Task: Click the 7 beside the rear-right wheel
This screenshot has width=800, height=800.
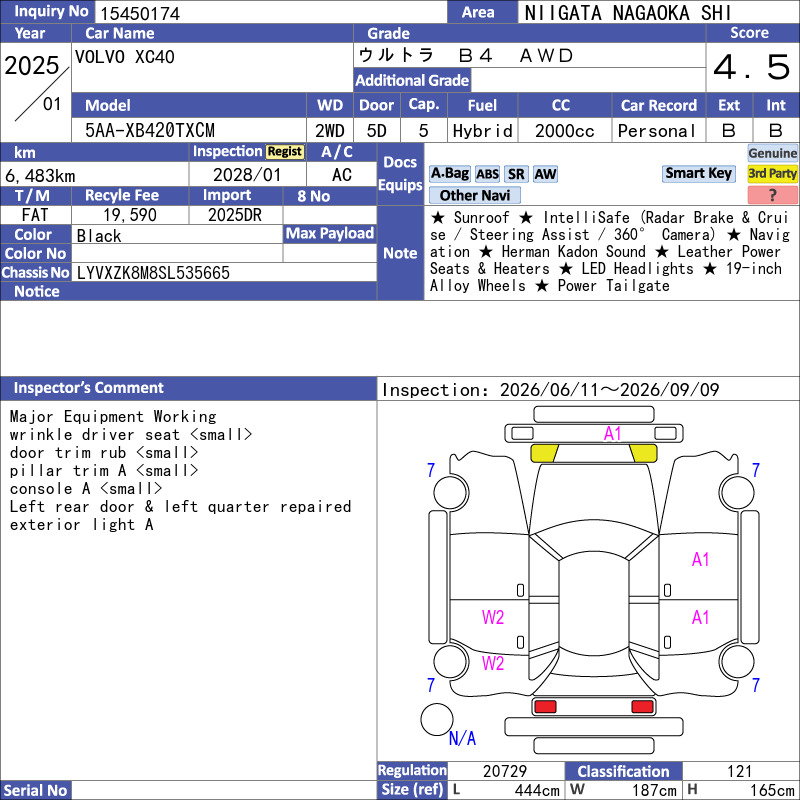Action: pos(756,685)
